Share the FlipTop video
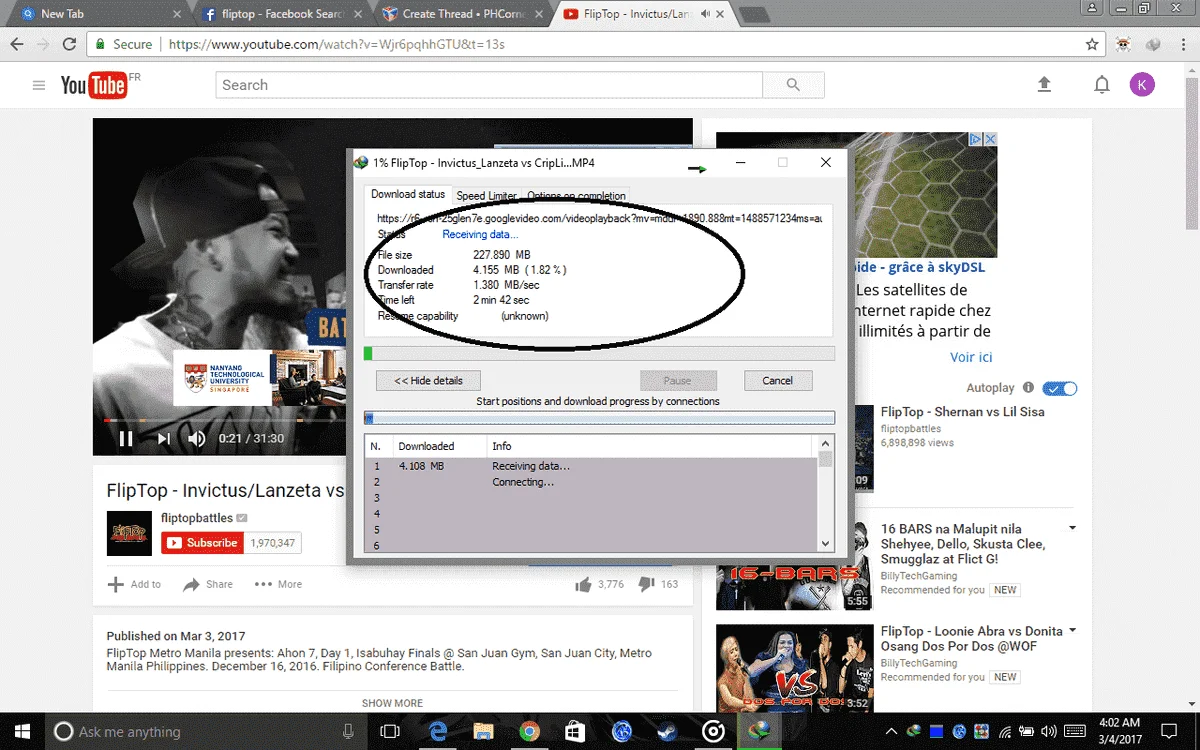 point(208,584)
